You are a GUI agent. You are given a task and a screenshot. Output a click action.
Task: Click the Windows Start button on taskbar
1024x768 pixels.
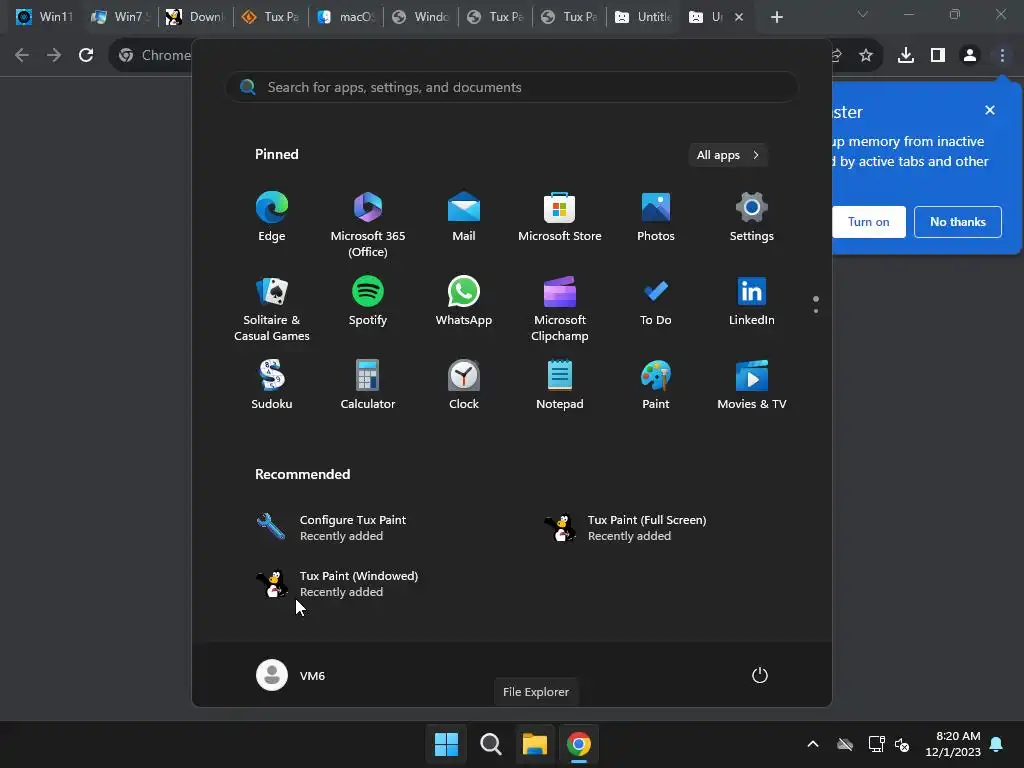pyautogui.click(x=447, y=744)
